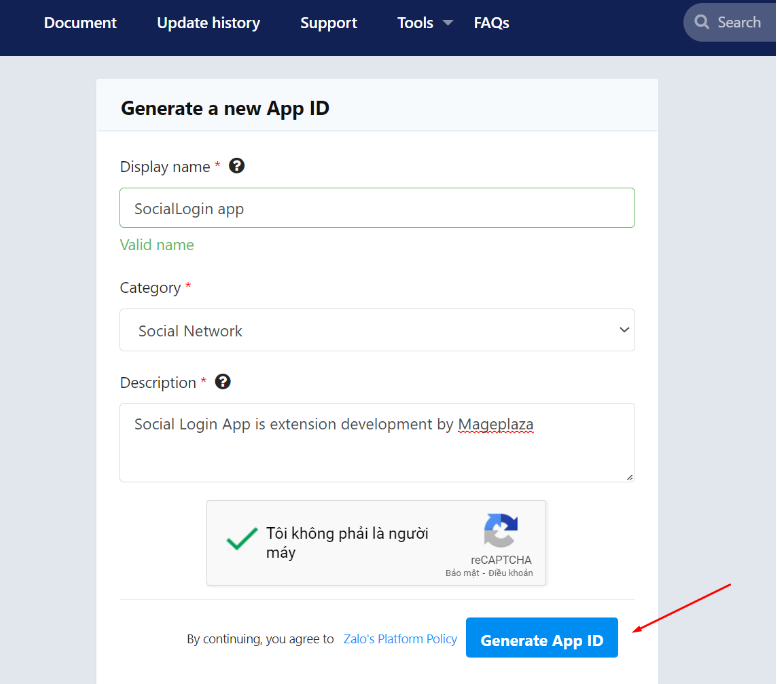
Task: Toggle the reCAPTCHA 'Tôi không phải là người máy' checkbox
Action: point(241,541)
